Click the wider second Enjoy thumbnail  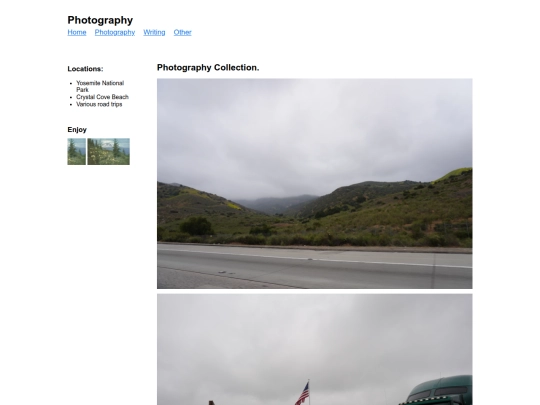[x=108, y=152]
